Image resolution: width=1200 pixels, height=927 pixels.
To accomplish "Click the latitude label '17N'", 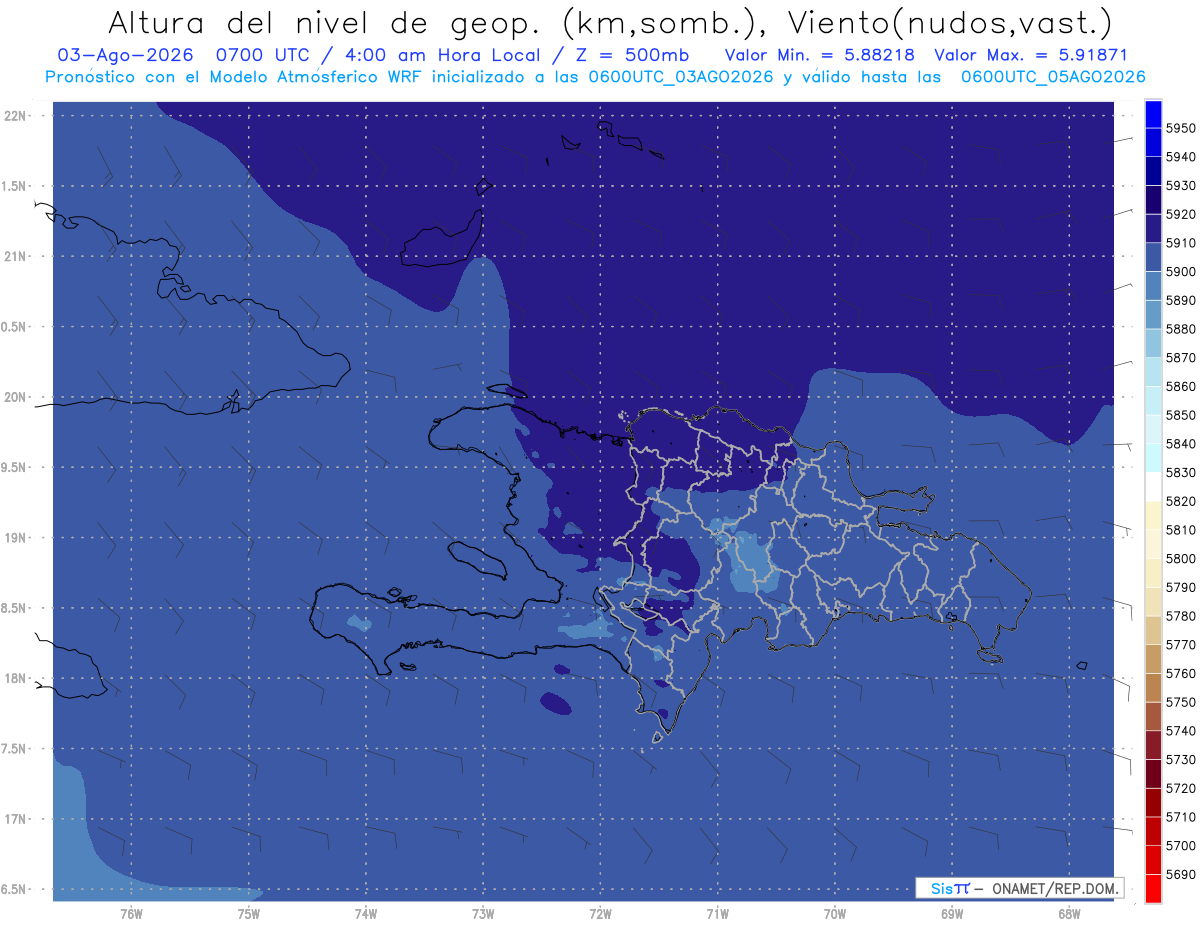I will click(15, 819).
